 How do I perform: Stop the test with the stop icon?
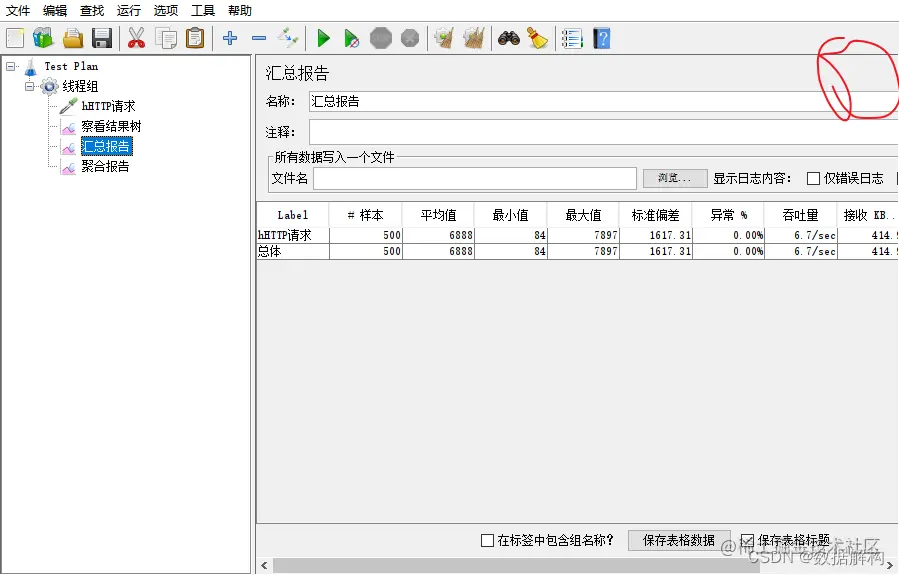click(x=381, y=38)
